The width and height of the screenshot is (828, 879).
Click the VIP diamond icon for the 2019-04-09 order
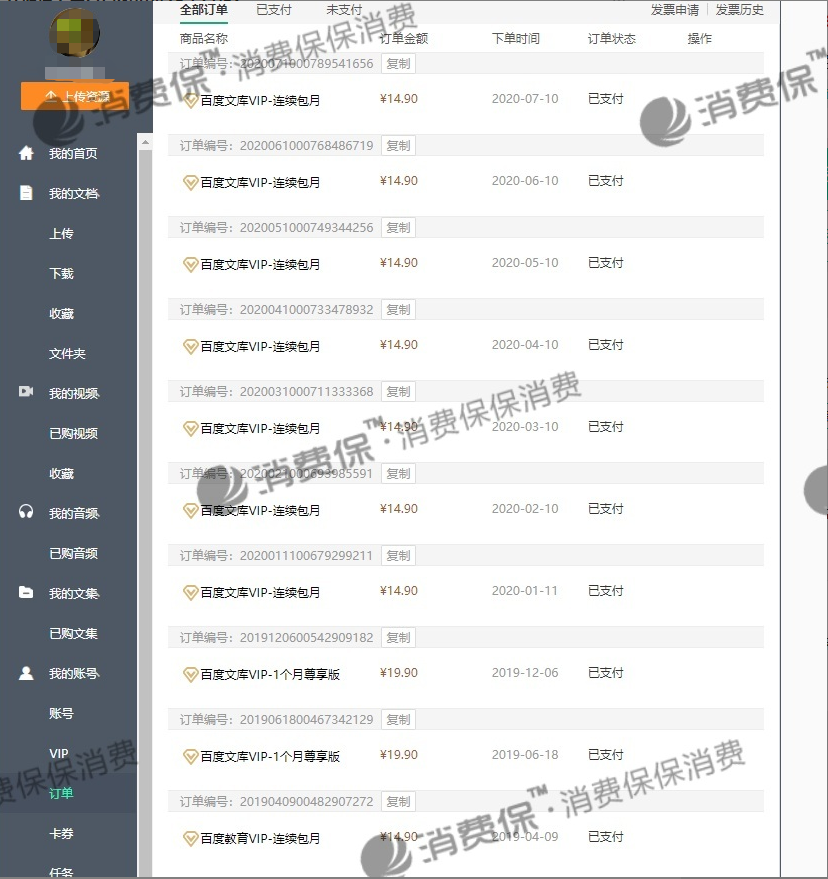[x=191, y=839]
